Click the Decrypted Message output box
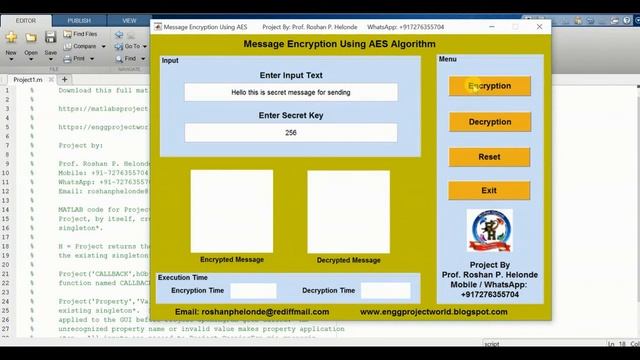This screenshot has height=360, width=640. 349,212
